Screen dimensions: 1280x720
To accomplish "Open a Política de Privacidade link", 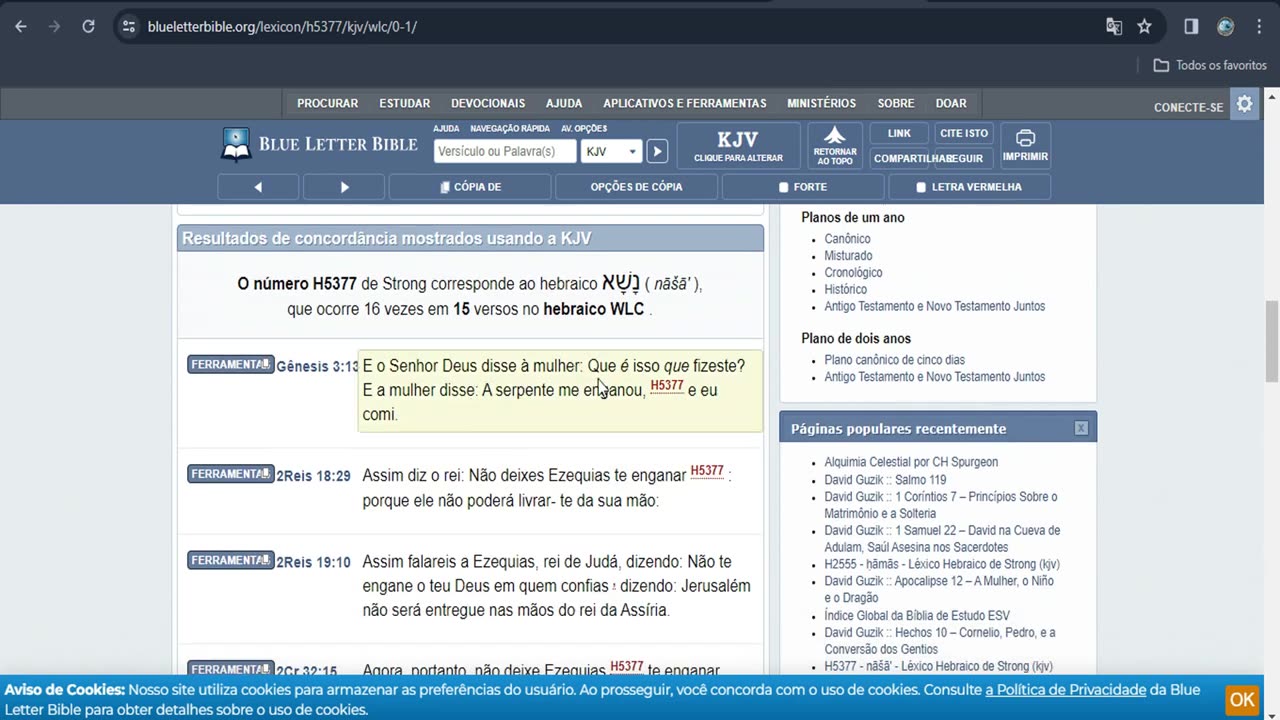I will [1066, 690].
